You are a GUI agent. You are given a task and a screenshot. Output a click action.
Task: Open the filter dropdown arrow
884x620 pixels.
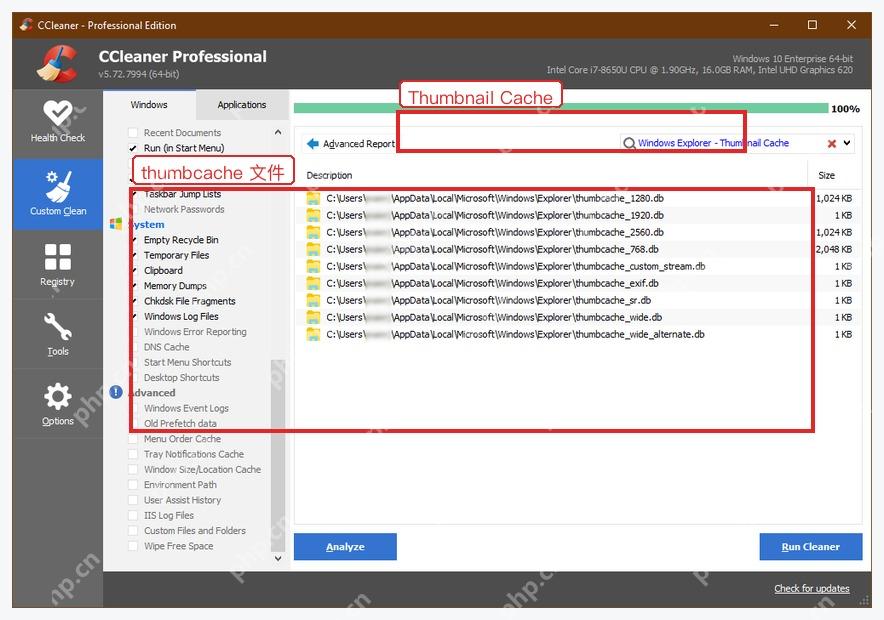(x=847, y=143)
